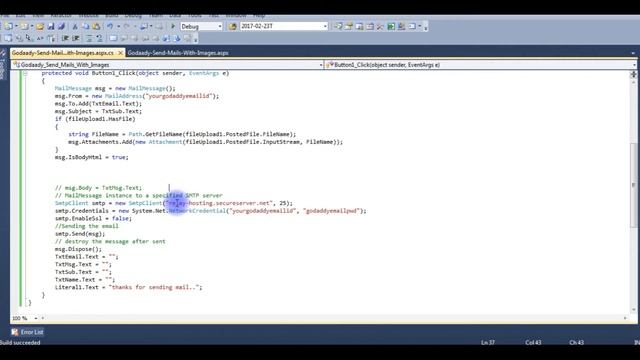The width and height of the screenshot is (640, 360).
Task: Open the Error List panel tab
Action: [x=28, y=332]
